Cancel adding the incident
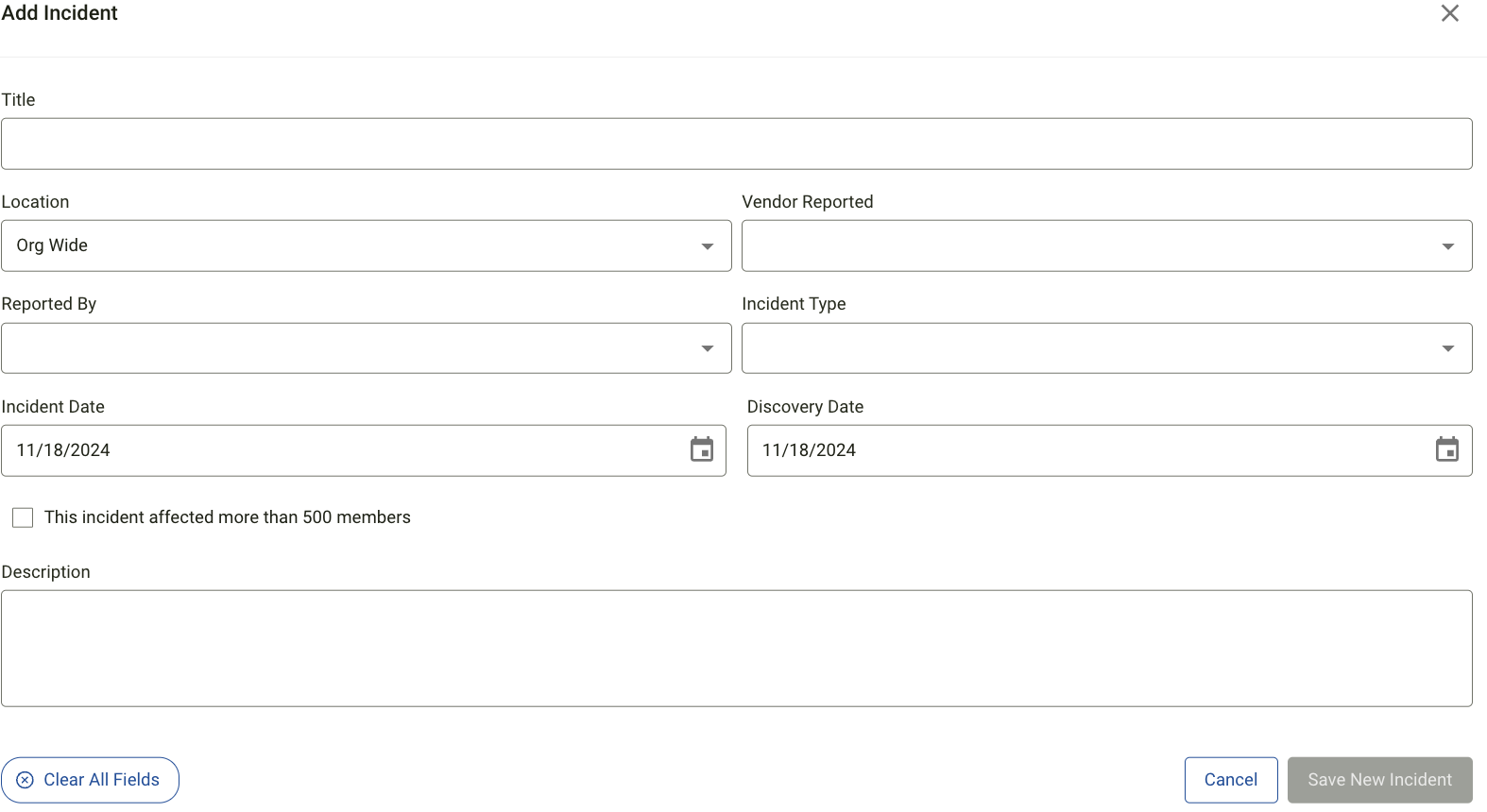 point(1231,780)
